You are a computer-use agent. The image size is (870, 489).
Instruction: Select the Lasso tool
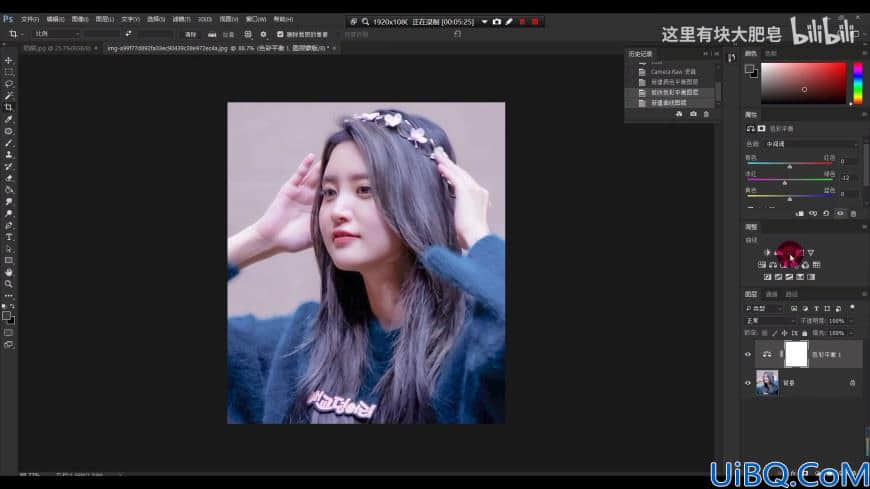click(8, 84)
